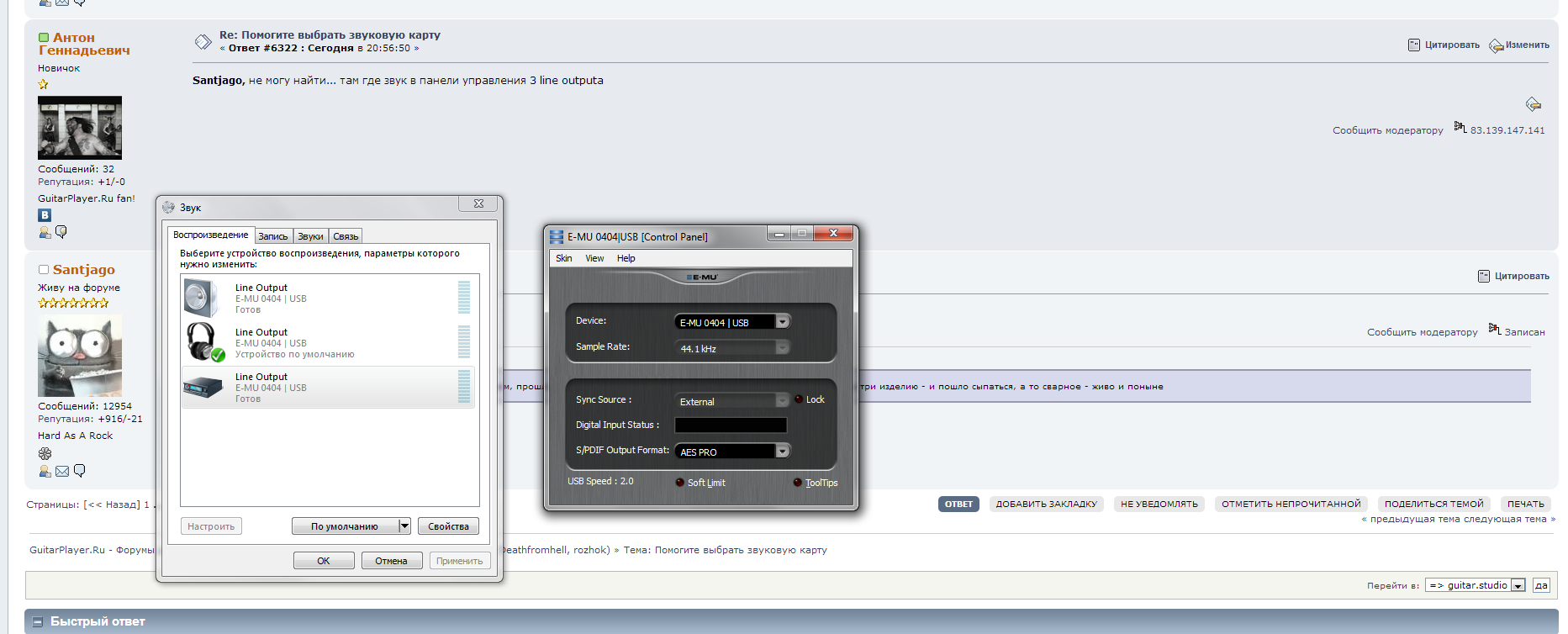
Task: Switch to the Запись tab
Action: click(273, 236)
